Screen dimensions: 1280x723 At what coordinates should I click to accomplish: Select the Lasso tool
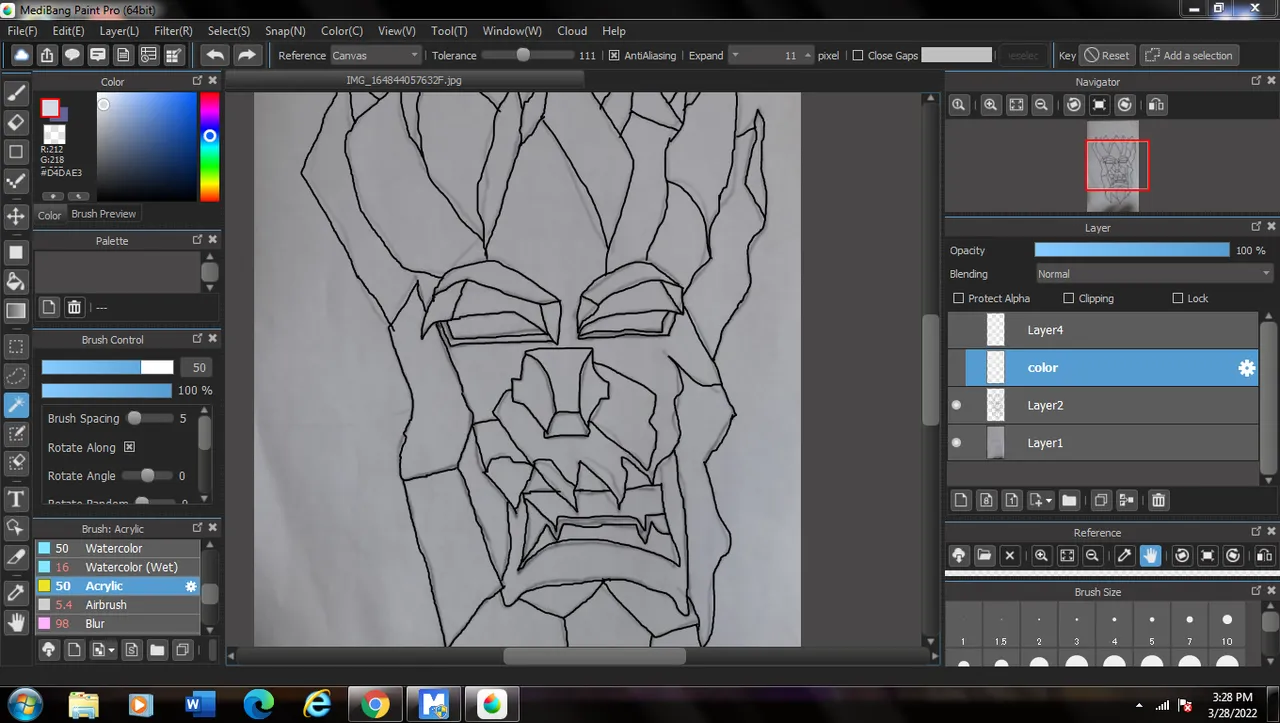pos(16,376)
